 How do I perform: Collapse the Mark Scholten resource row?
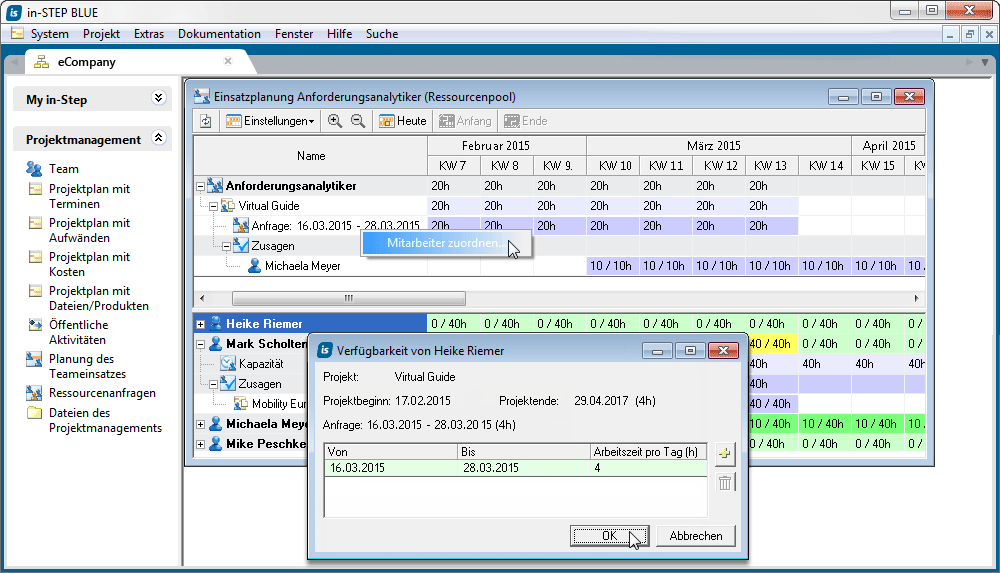pos(200,344)
